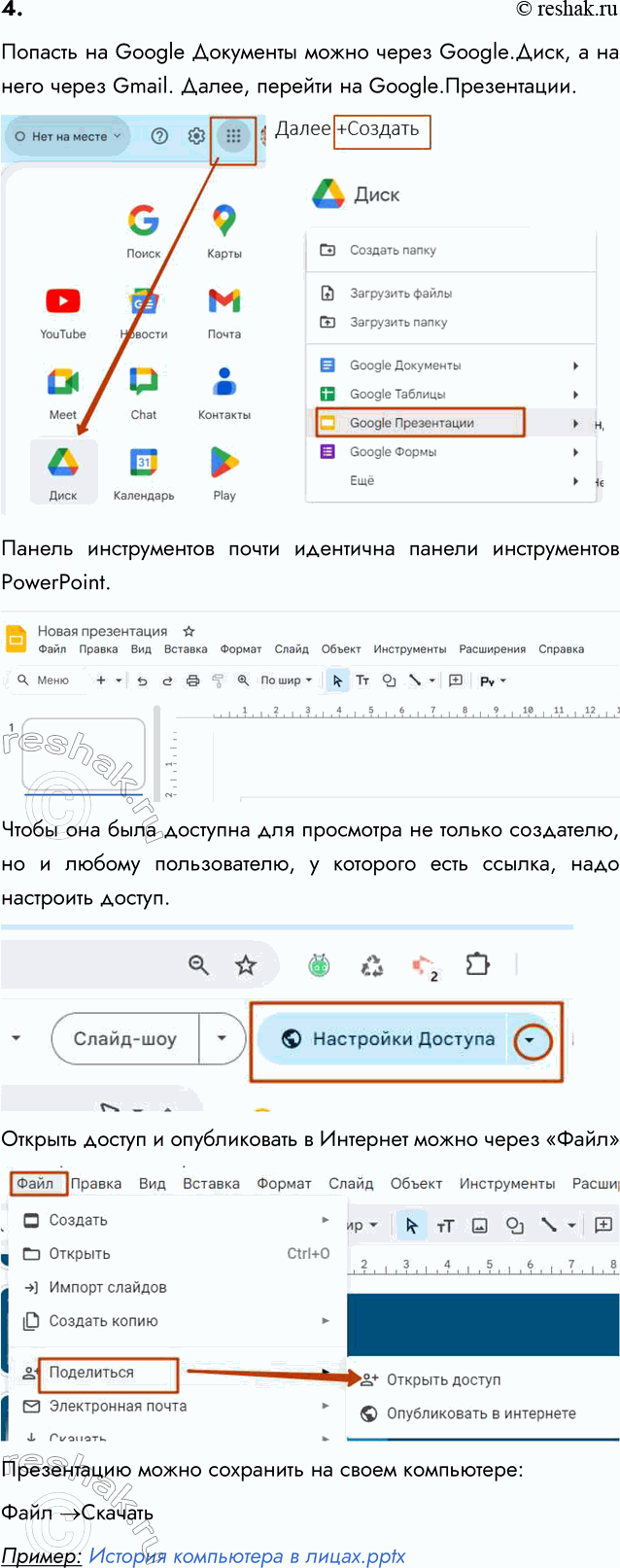Open the Google apps grid icon
Image resolution: width=620 pixels, height=1568 pixels.
click(233, 137)
